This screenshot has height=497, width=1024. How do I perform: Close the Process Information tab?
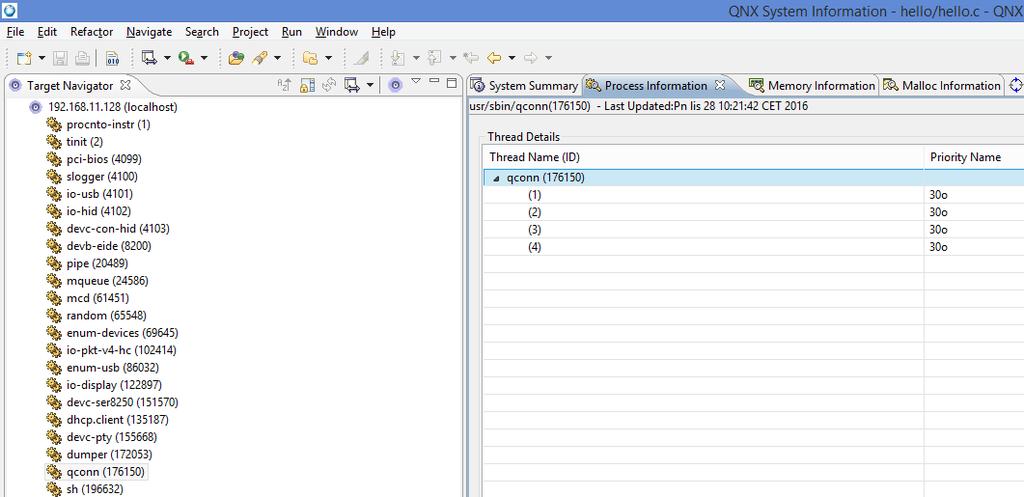coord(720,85)
